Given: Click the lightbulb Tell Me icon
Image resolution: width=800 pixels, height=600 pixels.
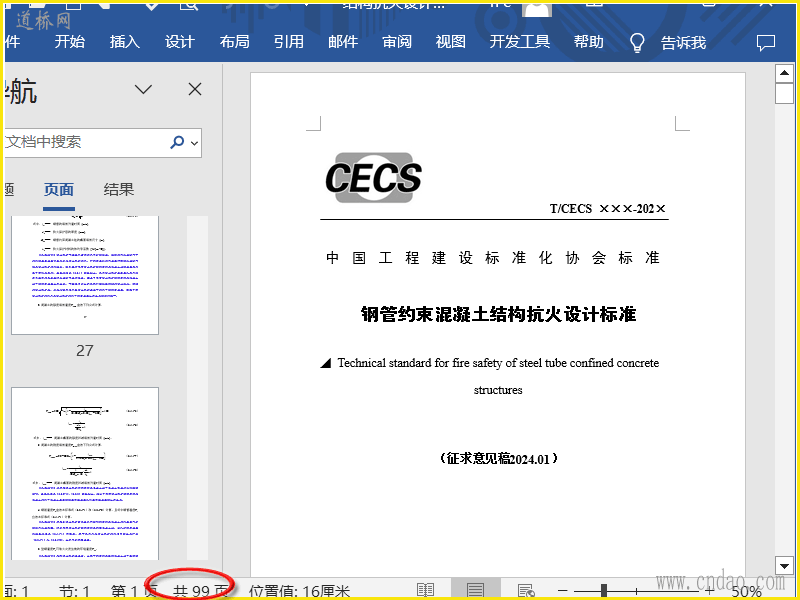Looking at the screenshot, I should [x=637, y=43].
